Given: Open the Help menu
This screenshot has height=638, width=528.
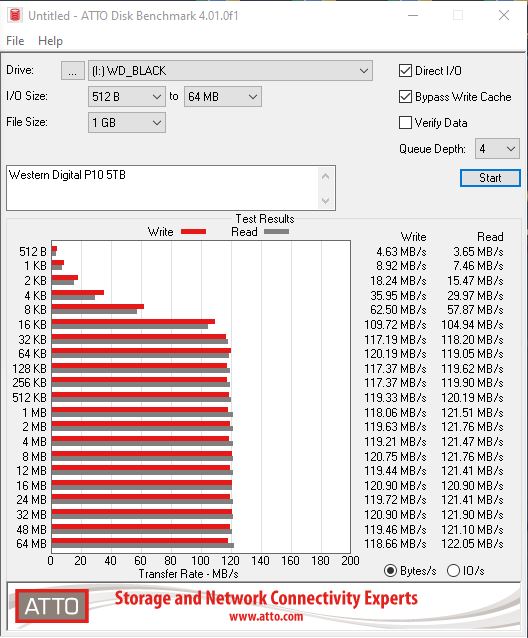Looking at the screenshot, I should 50,41.
